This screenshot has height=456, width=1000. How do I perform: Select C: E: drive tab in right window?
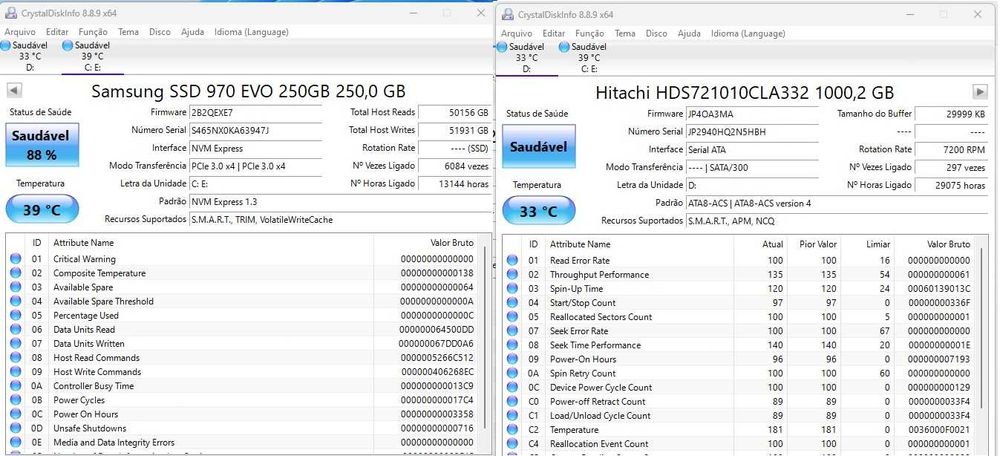coord(589,57)
